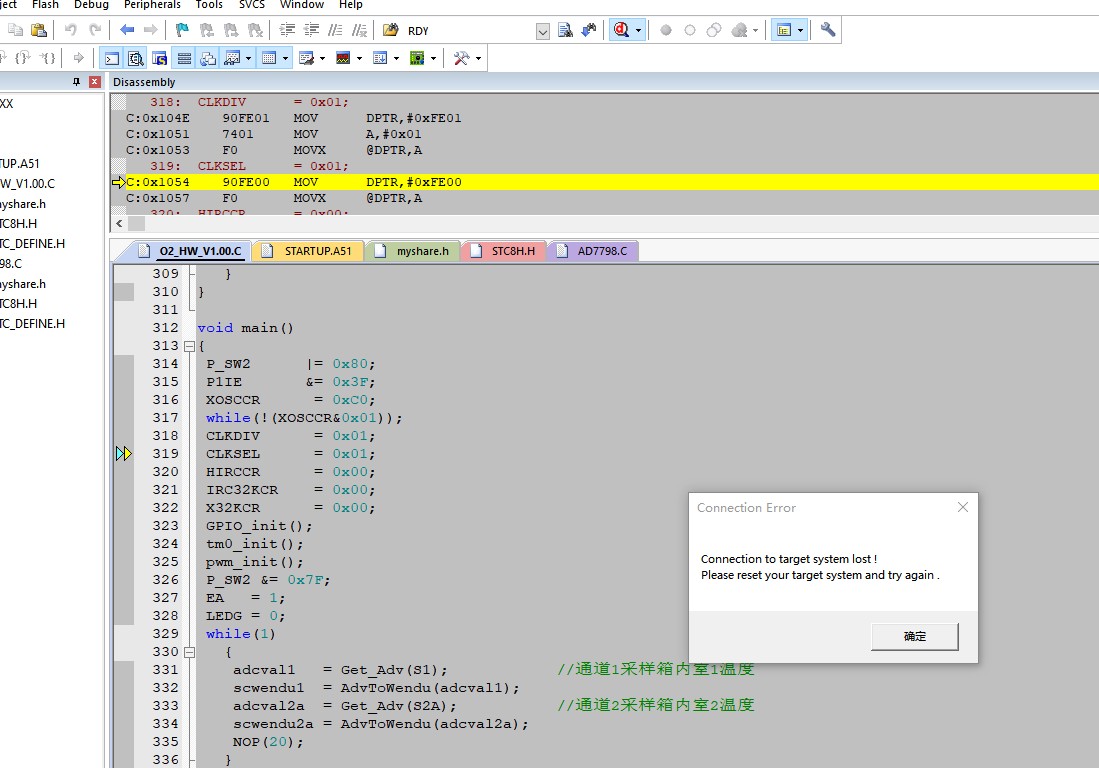Viewport: 1099px width, 768px height.
Task: Close the Connection Error dialog
Action: (x=963, y=507)
